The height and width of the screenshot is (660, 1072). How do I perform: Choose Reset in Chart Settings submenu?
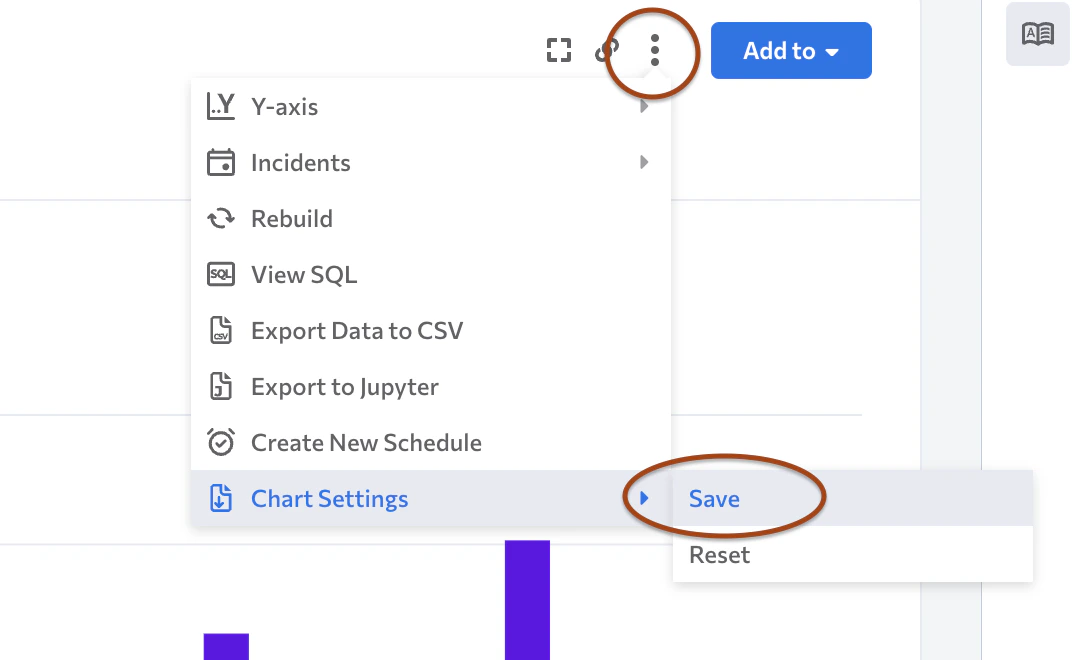tap(719, 554)
